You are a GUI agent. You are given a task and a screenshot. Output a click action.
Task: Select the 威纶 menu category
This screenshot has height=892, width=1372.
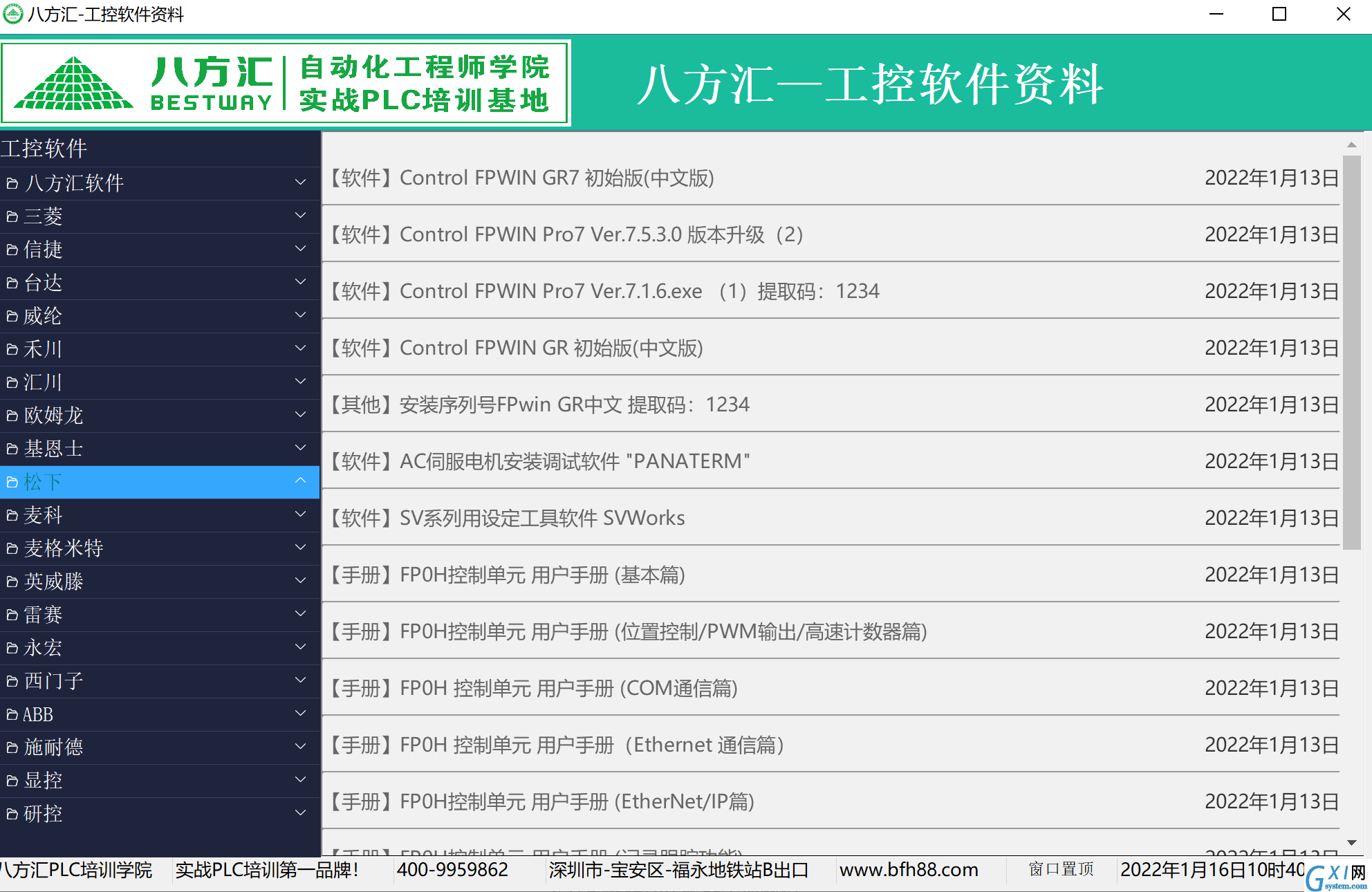(160, 316)
